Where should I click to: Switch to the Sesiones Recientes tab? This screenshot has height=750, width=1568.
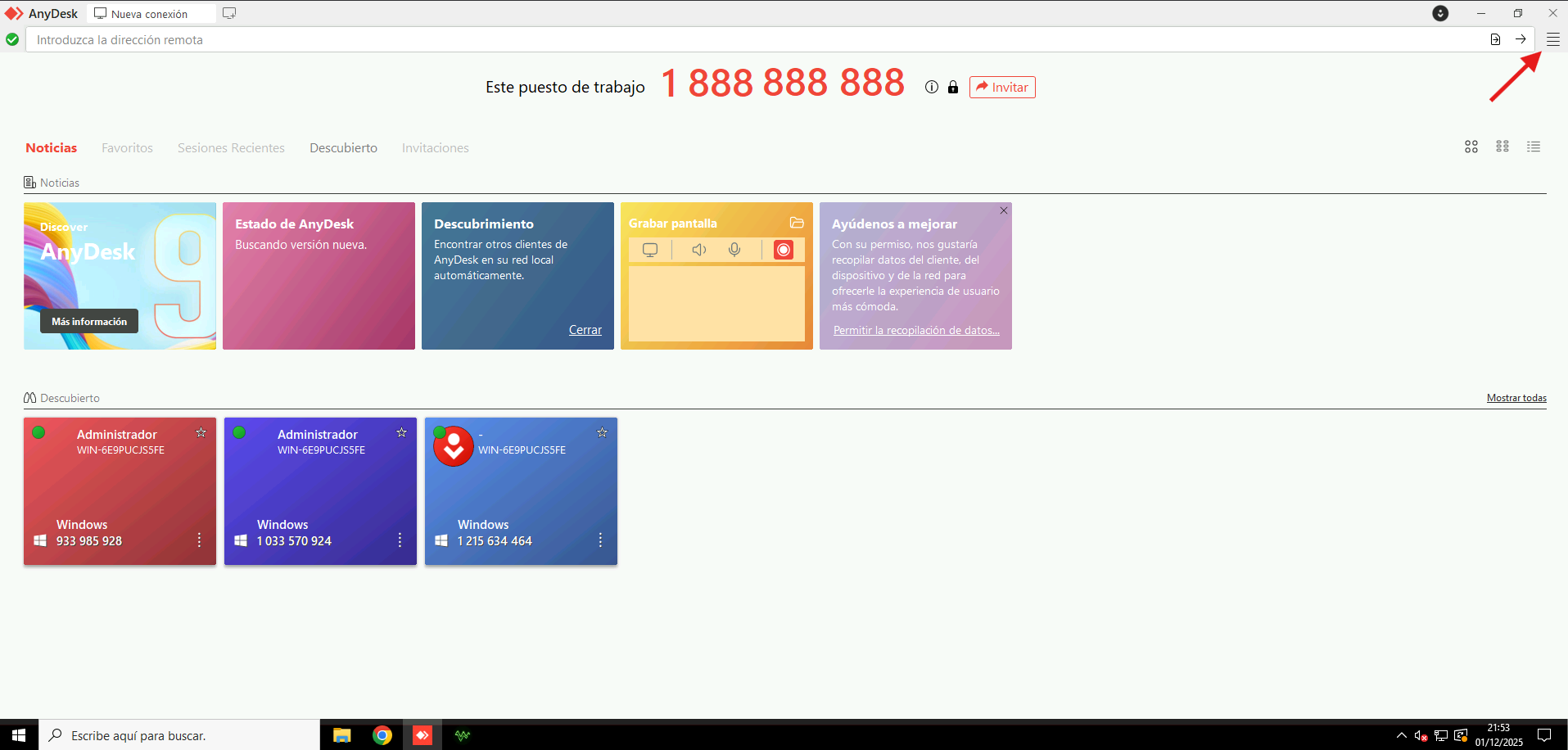point(231,147)
